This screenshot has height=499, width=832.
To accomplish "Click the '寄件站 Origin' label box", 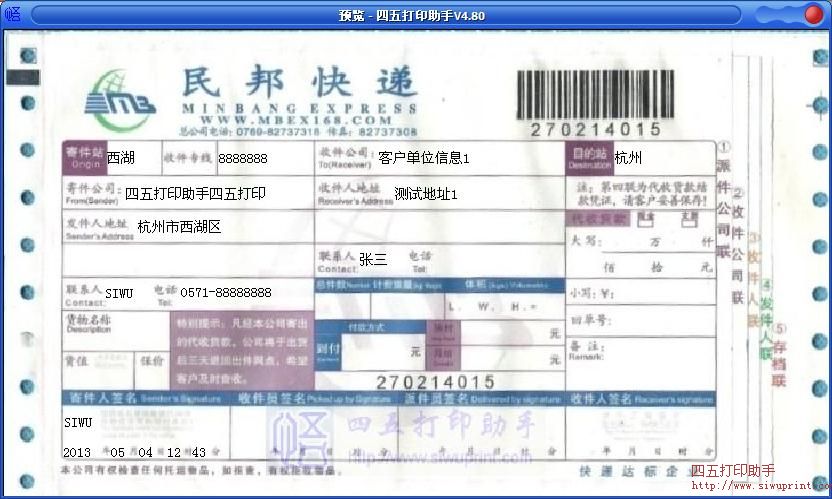I will (85, 158).
